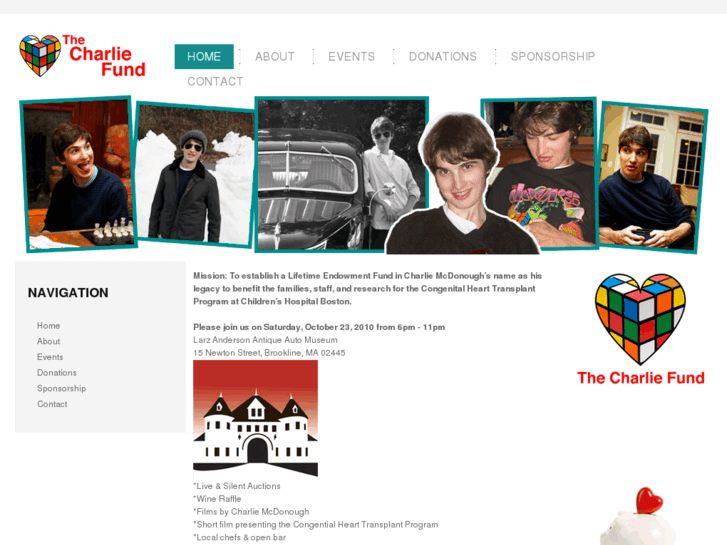727x545 pixels.
Task: Click the Contact link in sidebar
Action: pos(52,404)
